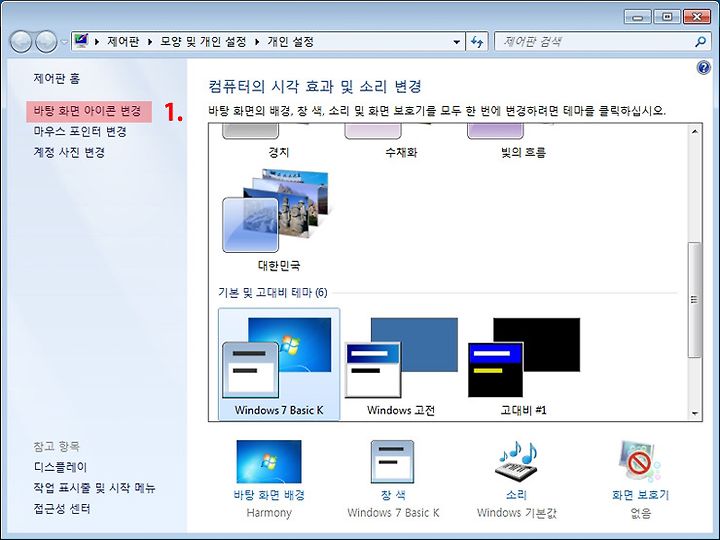Click theme list scroll down arrow

pyautogui.click(x=695, y=414)
